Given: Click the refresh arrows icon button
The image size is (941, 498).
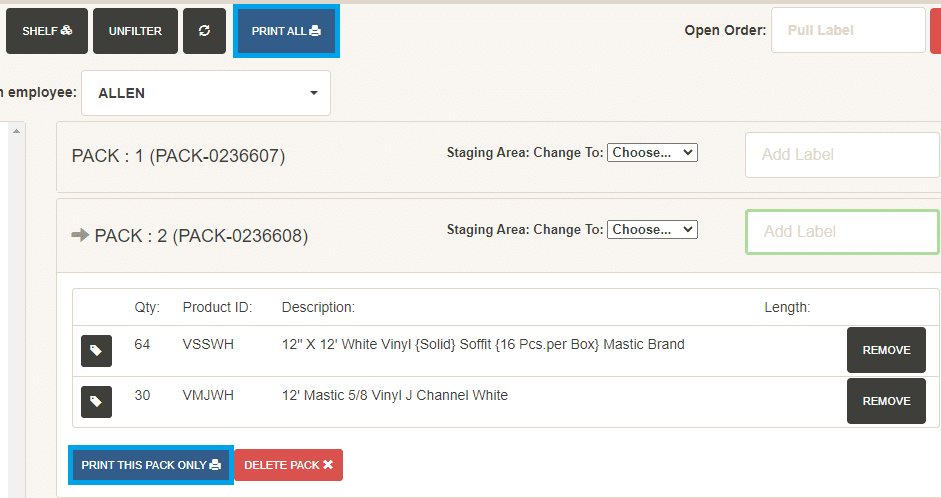Looking at the screenshot, I should click(x=204, y=31).
